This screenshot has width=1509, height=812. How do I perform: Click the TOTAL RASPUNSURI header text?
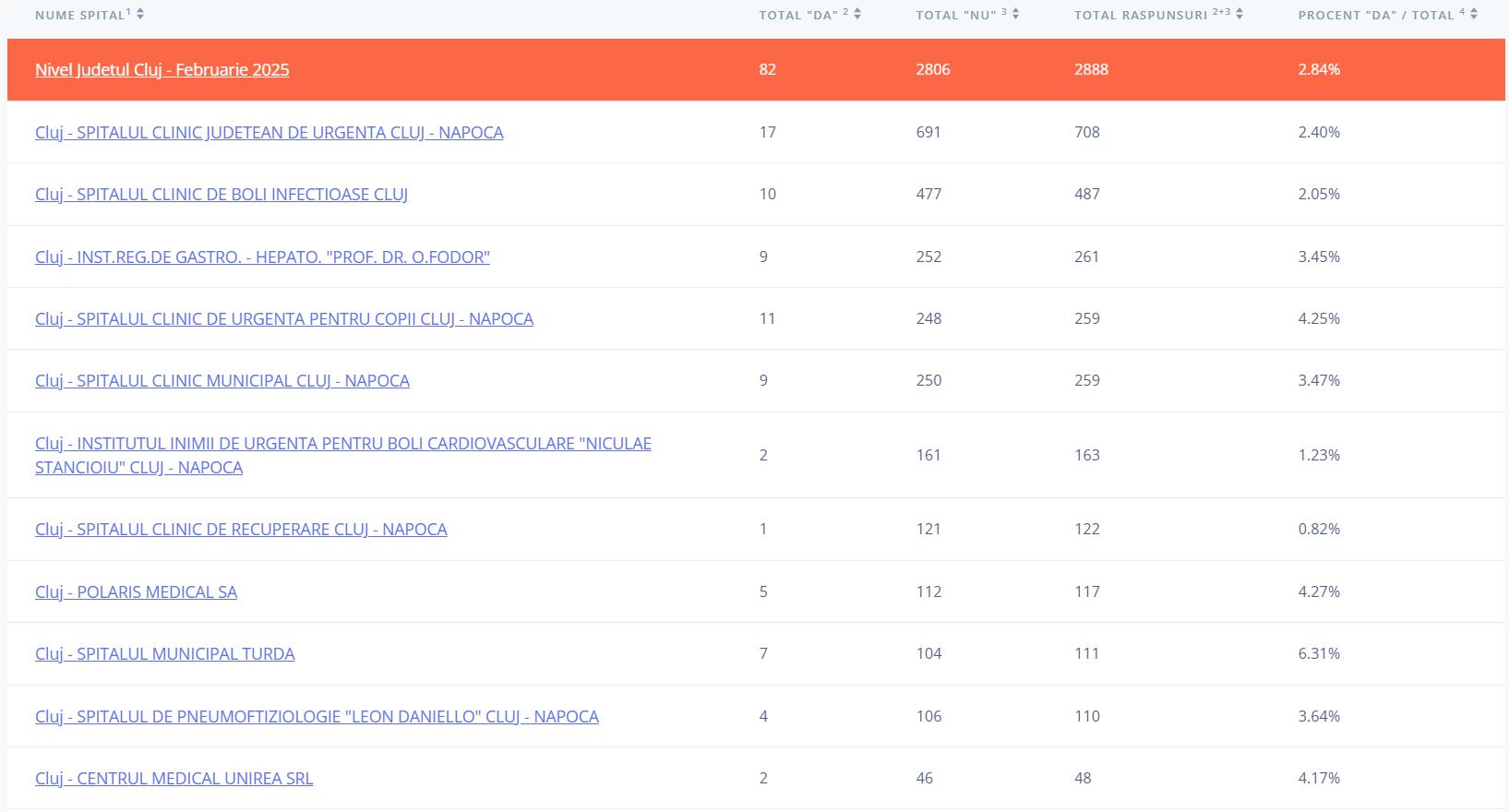tap(1142, 16)
